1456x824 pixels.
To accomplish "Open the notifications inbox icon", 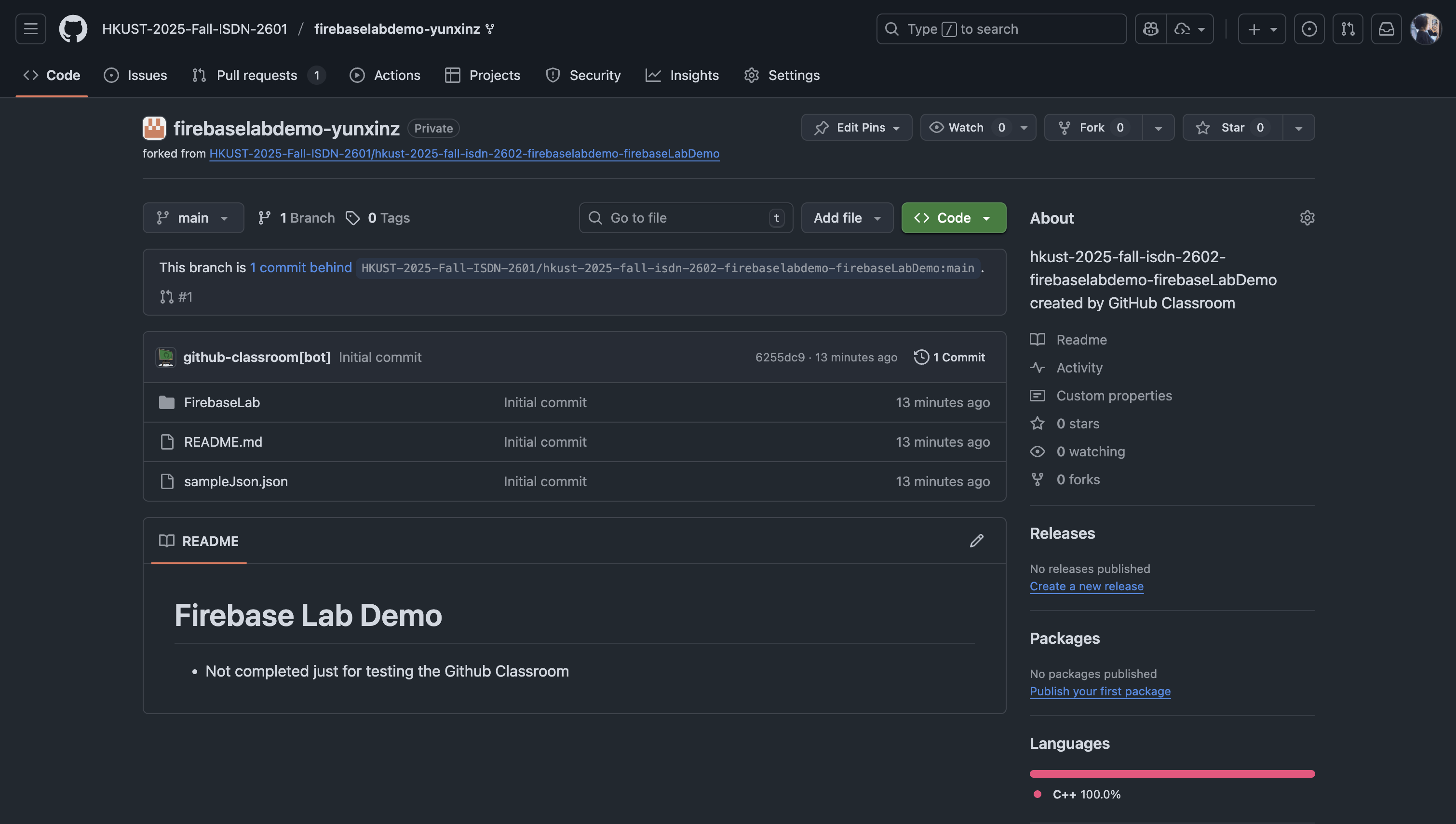I will pos(1386,29).
